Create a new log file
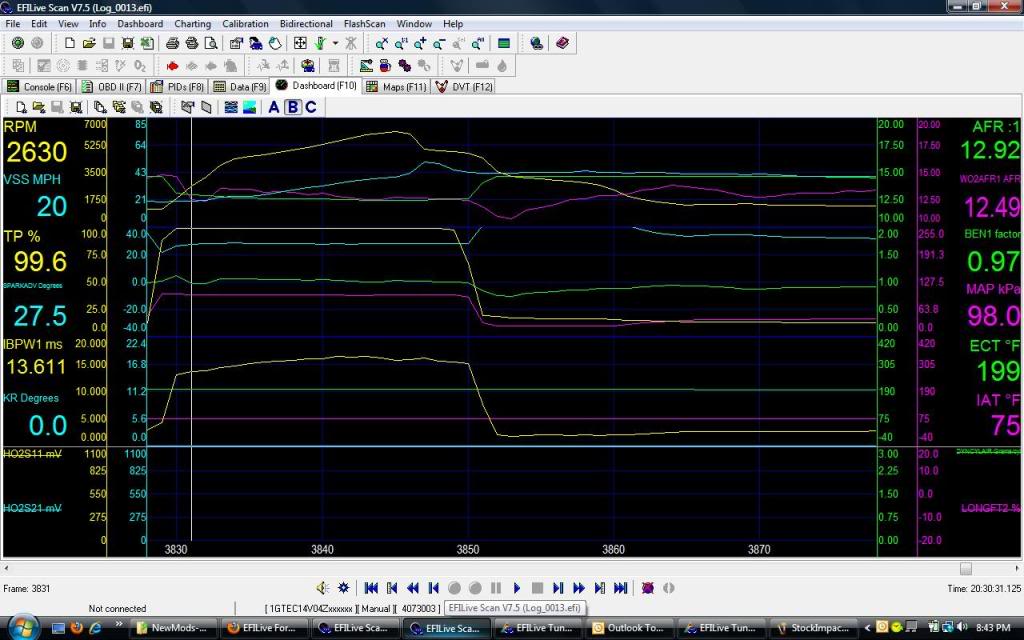Viewport: 1024px width, 640px height. point(69,43)
